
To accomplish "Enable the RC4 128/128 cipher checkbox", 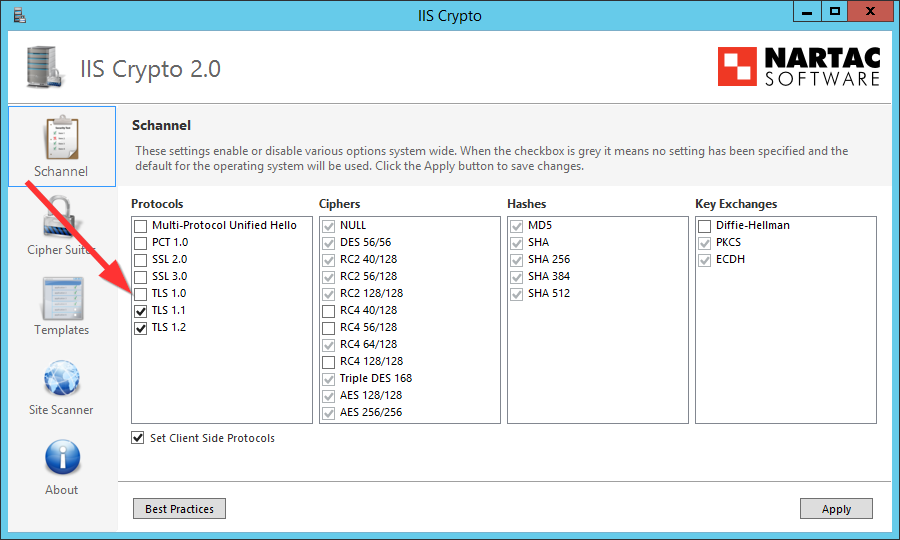I will (328, 362).
